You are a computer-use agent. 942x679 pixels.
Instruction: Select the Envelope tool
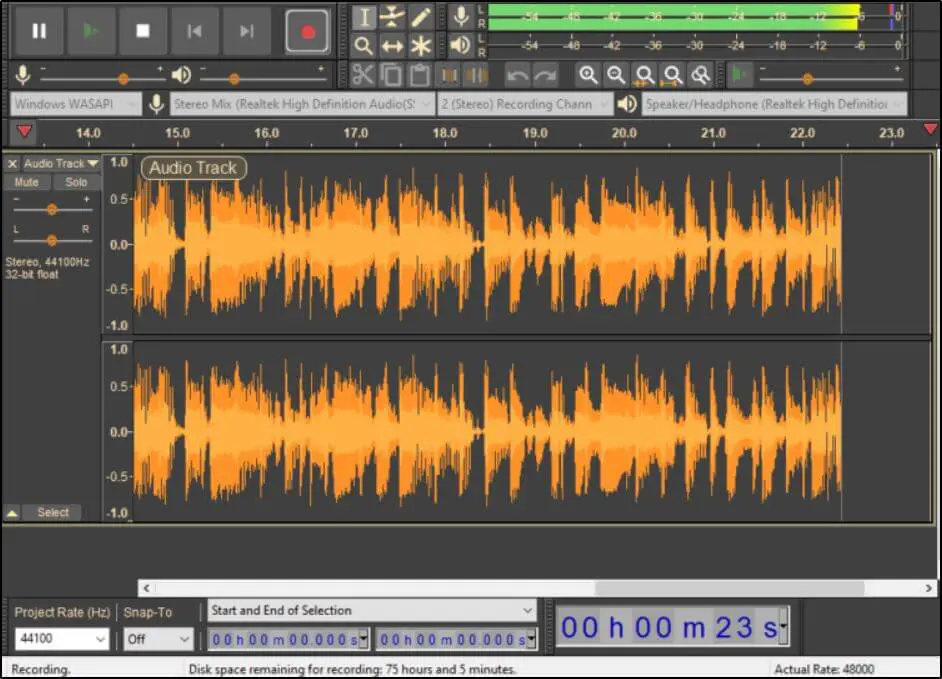[392, 17]
